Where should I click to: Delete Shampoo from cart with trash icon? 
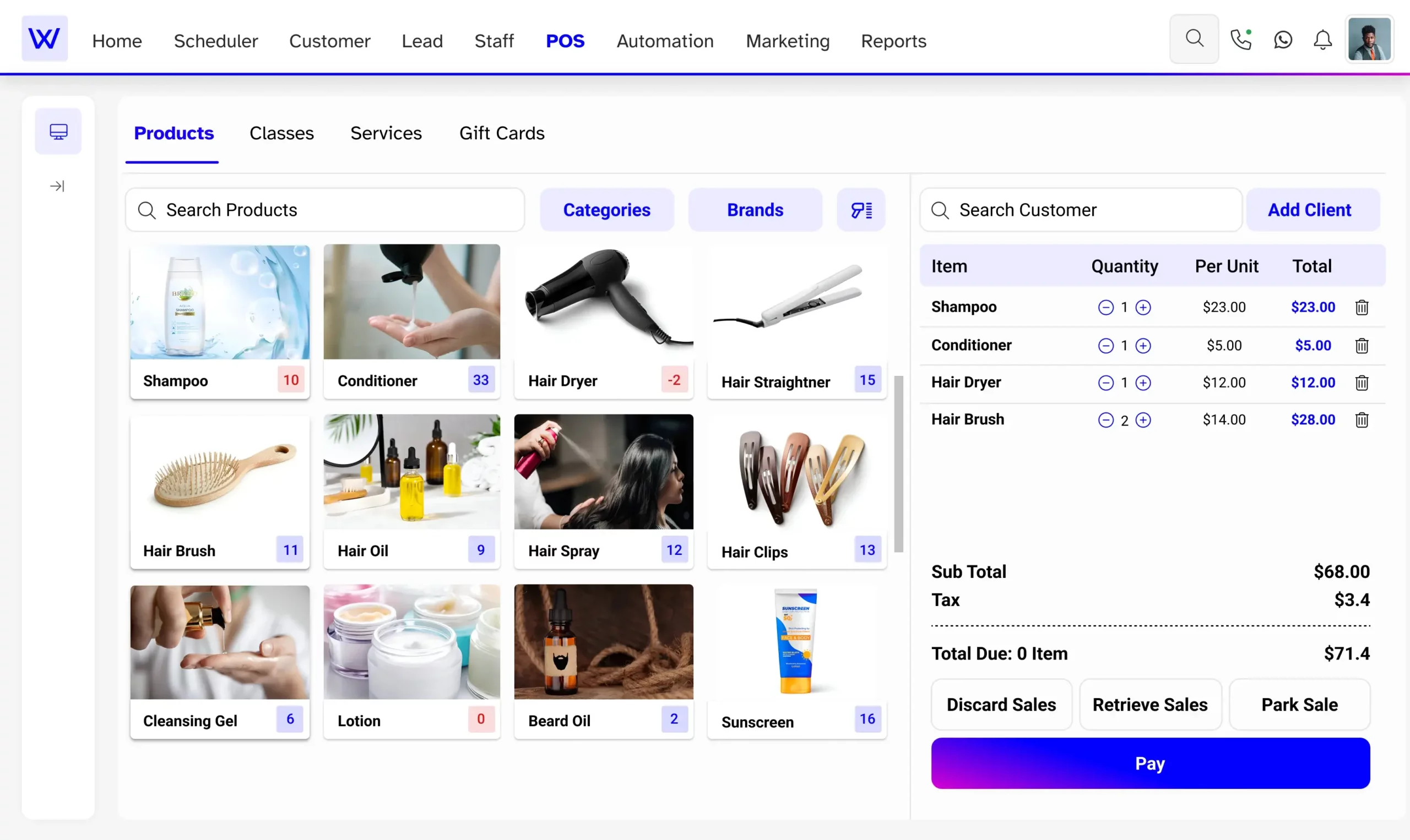click(x=1362, y=307)
